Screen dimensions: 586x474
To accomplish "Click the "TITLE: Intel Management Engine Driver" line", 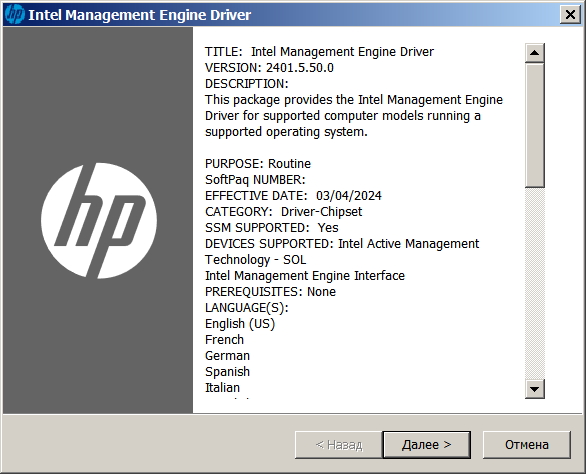I will [x=319, y=52].
